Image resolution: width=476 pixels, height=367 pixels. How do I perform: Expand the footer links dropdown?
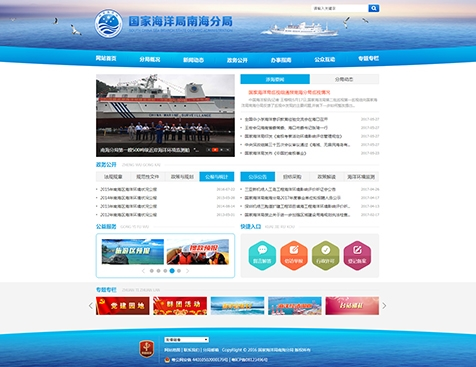pyautogui.click(x=186, y=340)
